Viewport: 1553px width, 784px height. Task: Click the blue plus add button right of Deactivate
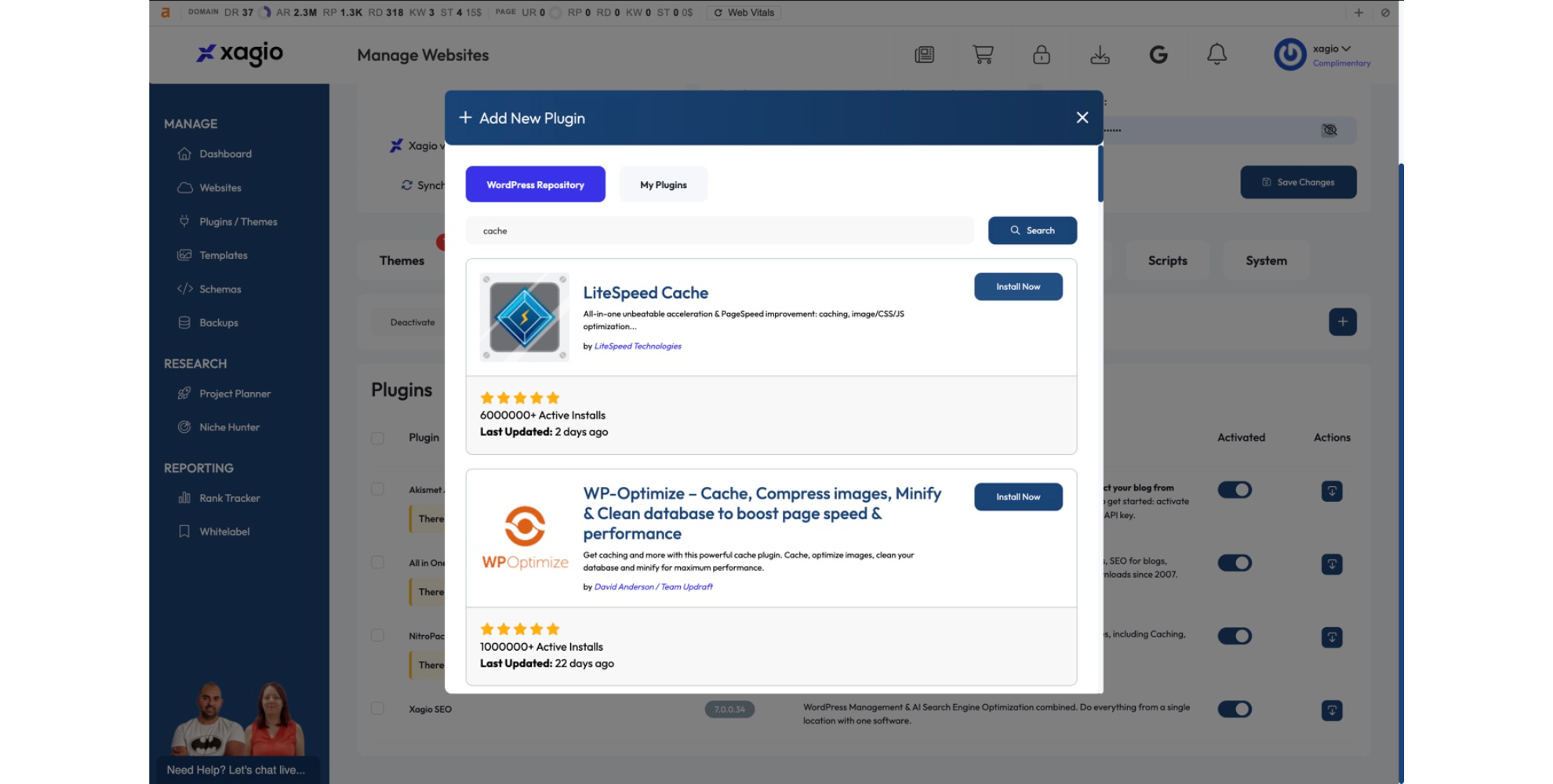click(x=1342, y=321)
